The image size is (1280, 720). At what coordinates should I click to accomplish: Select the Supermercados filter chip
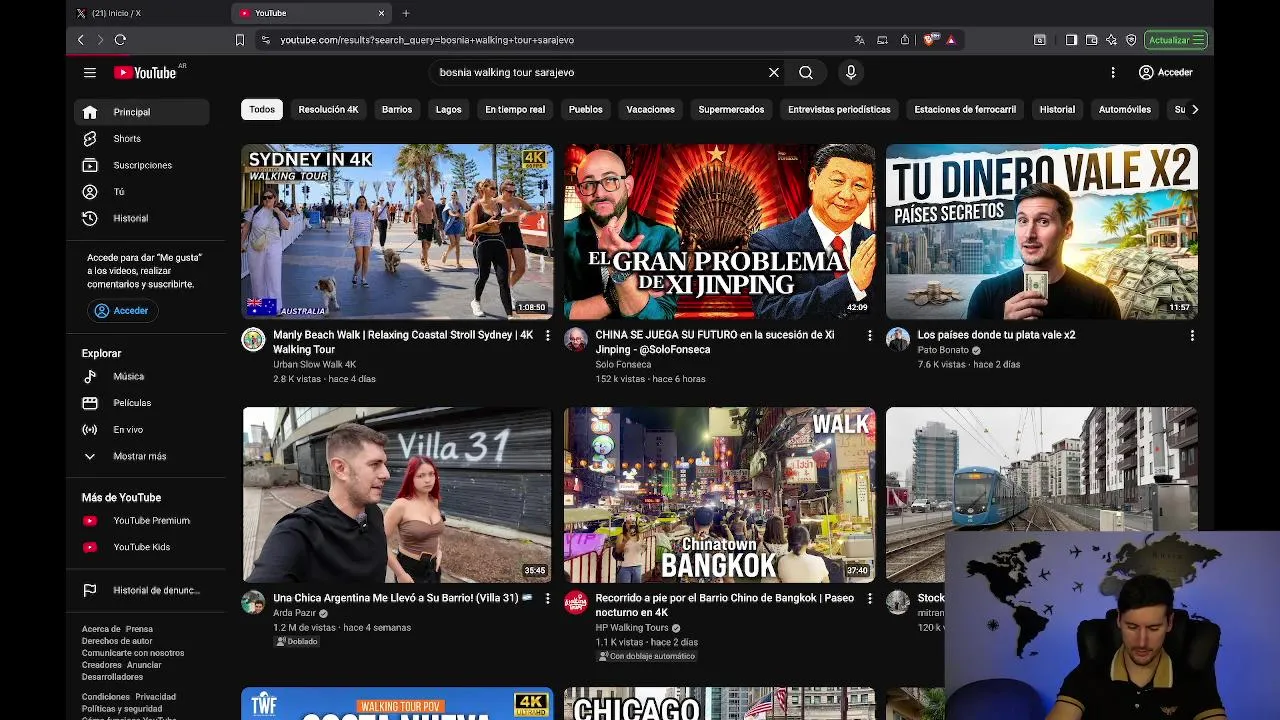731,109
